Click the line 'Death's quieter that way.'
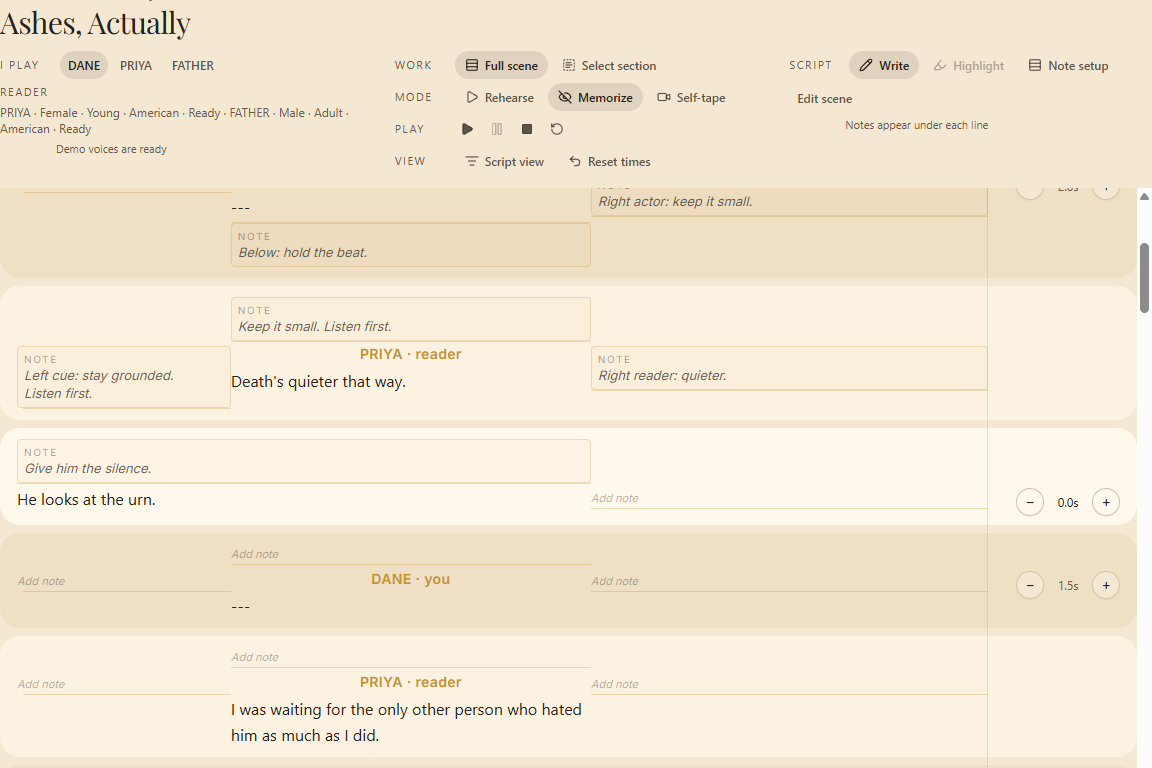 tap(318, 382)
